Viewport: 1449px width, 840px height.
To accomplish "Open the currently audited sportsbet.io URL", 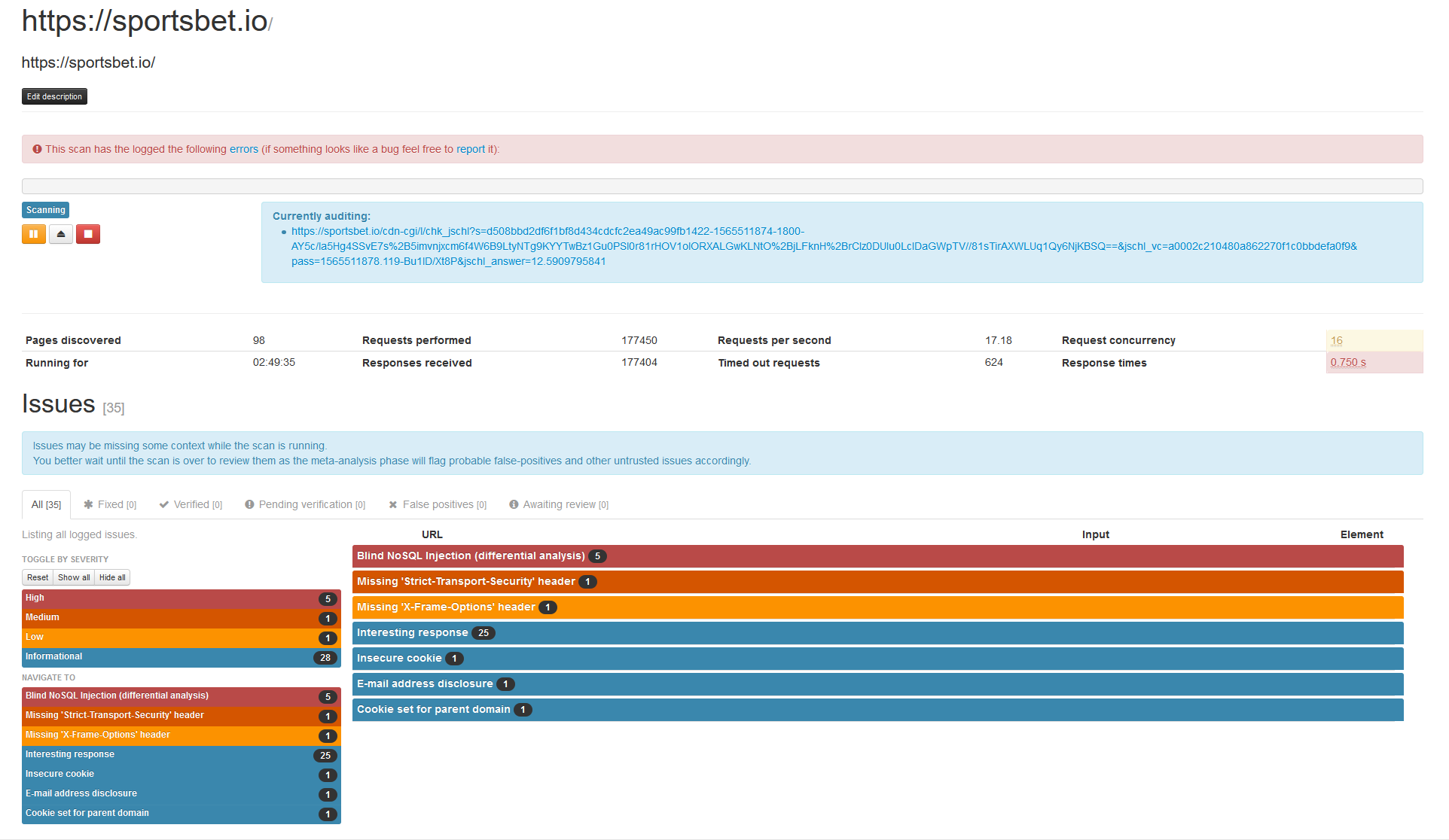I will tap(824, 246).
